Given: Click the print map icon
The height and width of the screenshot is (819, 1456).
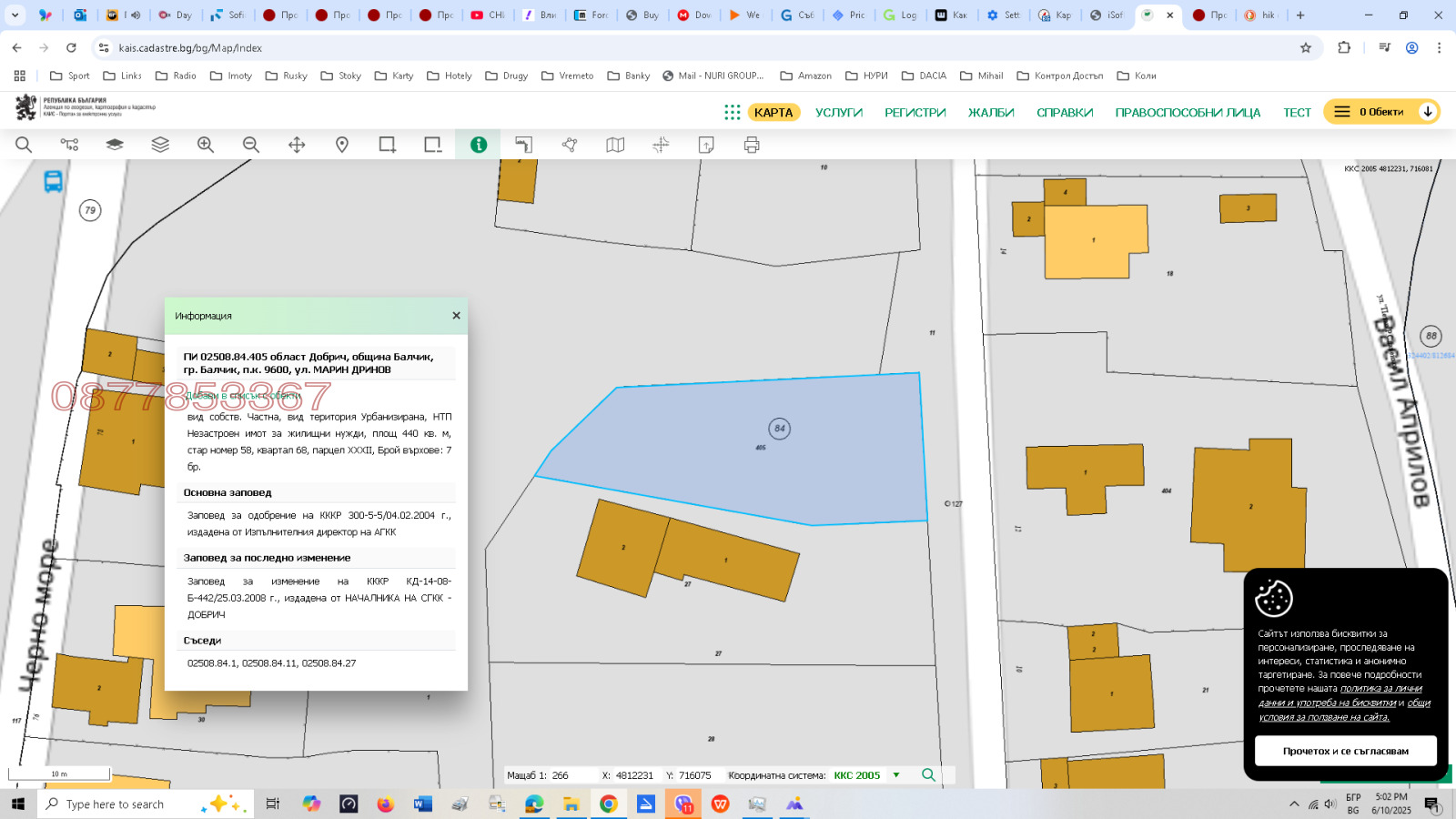Looking at the screenshot, I should coord(752,145).
